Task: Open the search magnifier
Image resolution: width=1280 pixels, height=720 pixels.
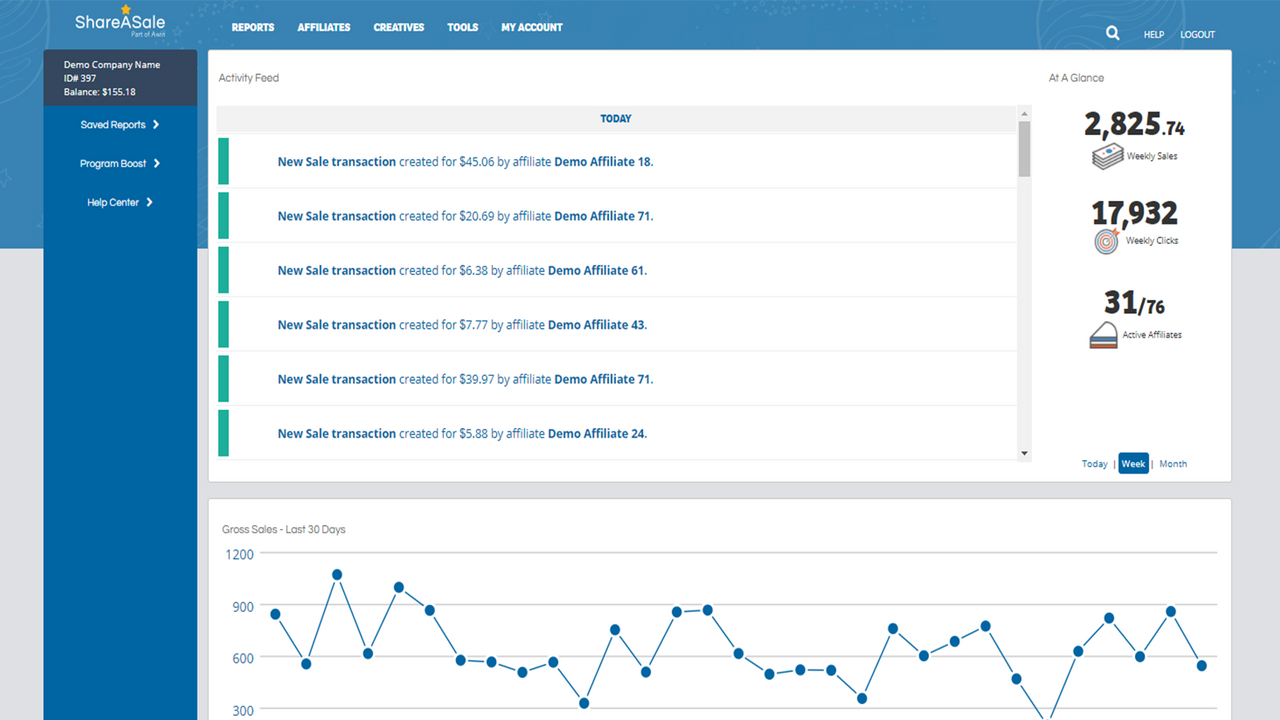Action: (1112, 33)
